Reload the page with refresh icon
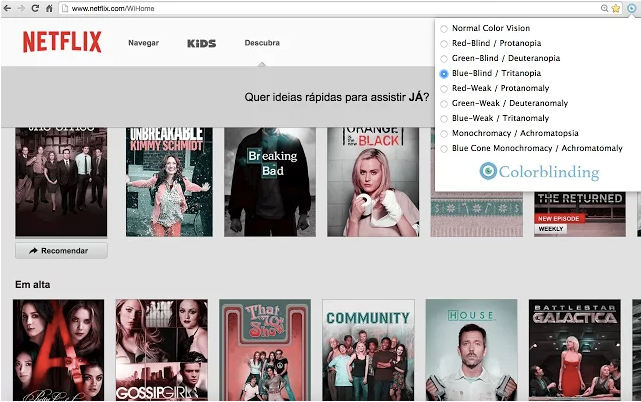 pyautogui.click(x=35, y=8)
